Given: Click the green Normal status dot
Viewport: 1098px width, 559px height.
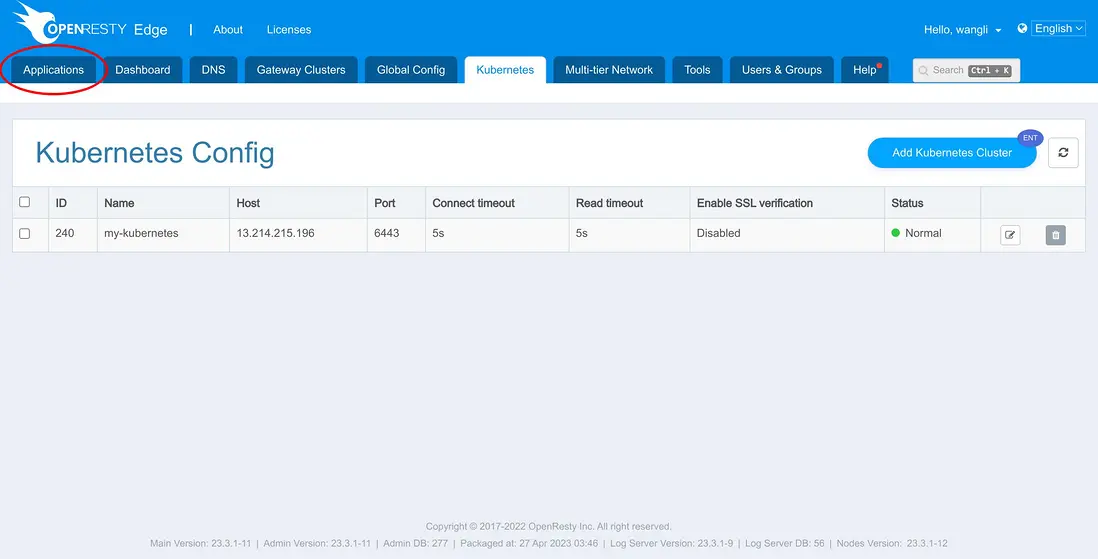Looking at the screenshot, I should 896,233.
